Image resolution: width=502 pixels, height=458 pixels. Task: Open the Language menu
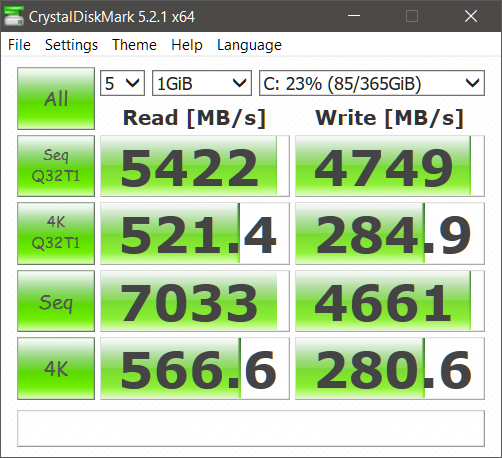249,45
